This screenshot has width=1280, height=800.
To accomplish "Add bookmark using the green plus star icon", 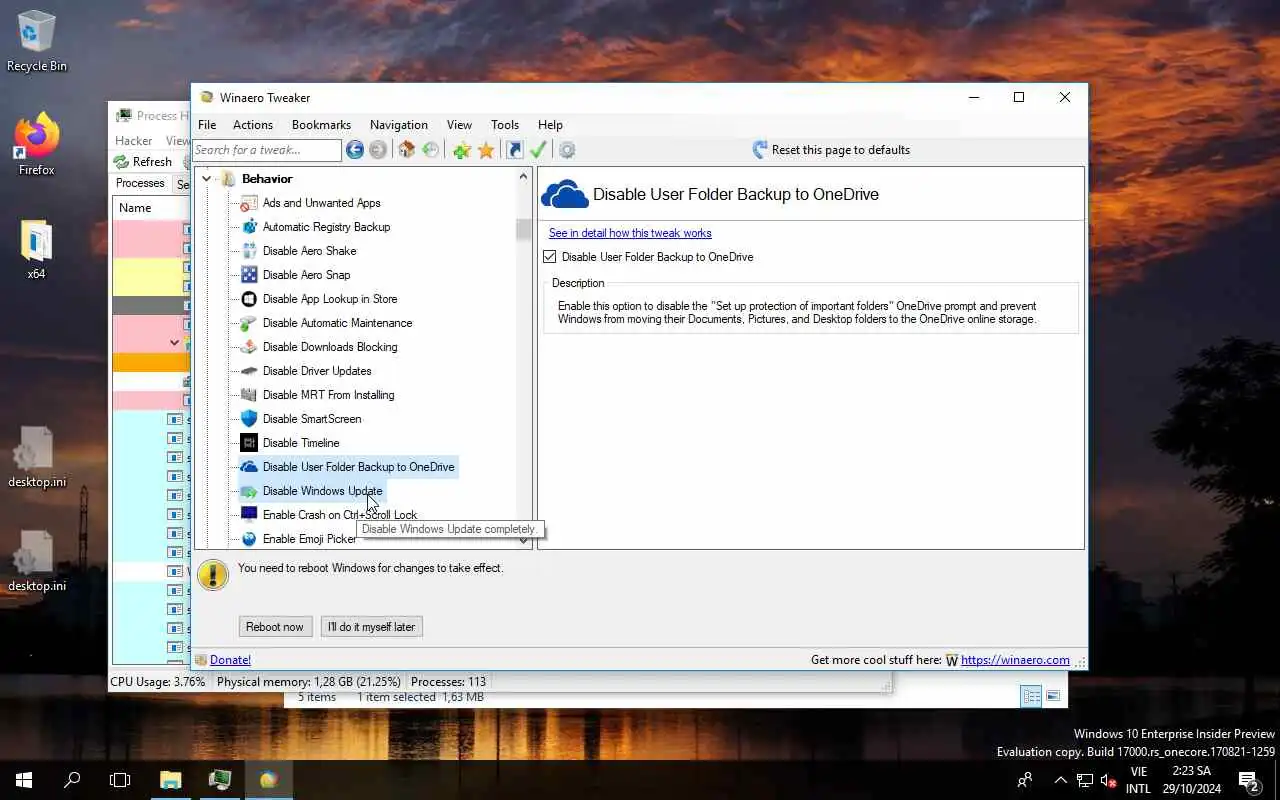I will click(462, 150).
